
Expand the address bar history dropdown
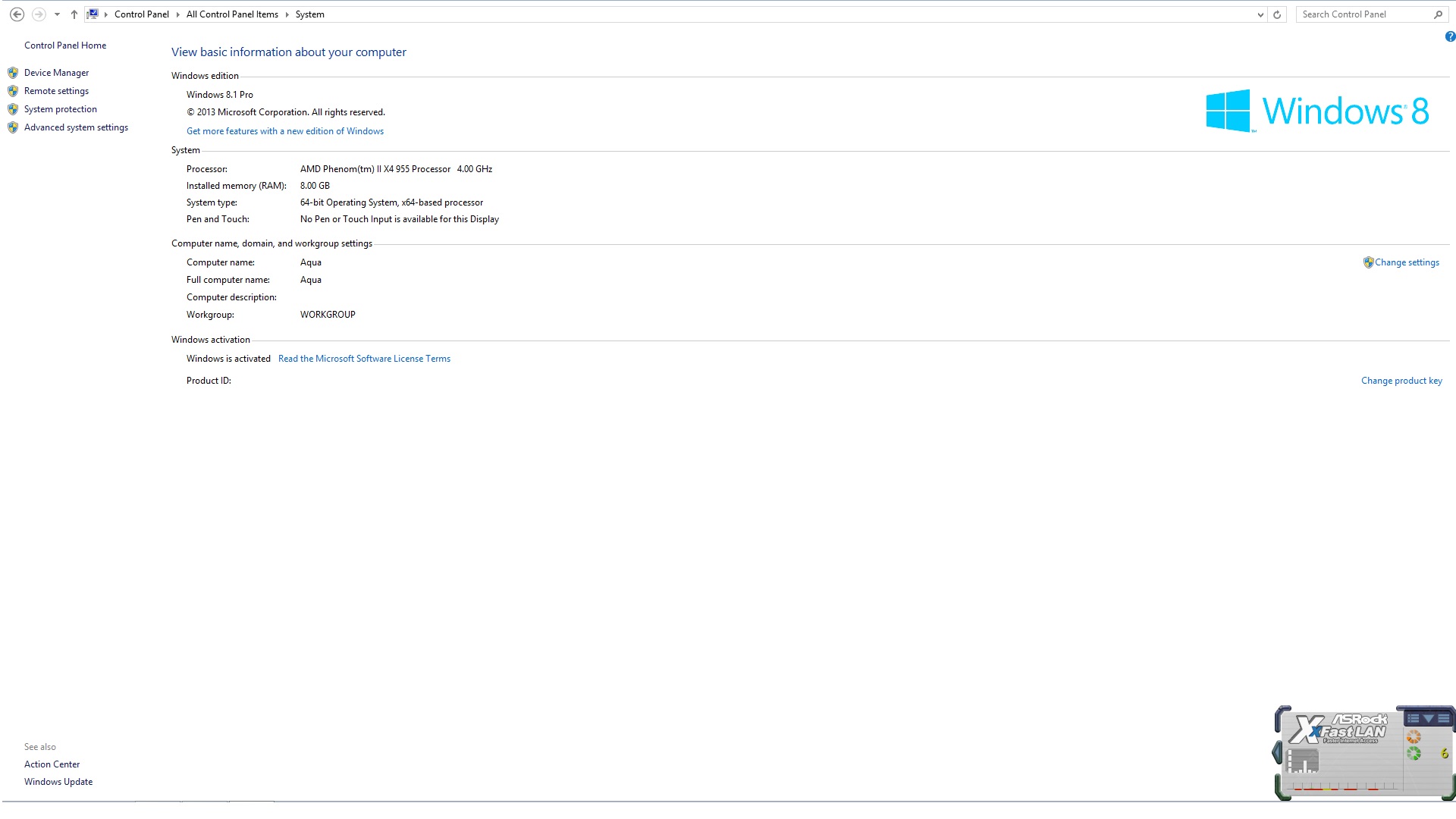(x=1260, y=14)
